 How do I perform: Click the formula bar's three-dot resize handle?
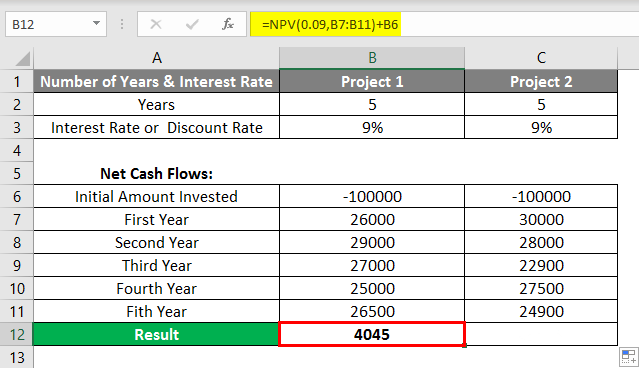pos(122,24)
